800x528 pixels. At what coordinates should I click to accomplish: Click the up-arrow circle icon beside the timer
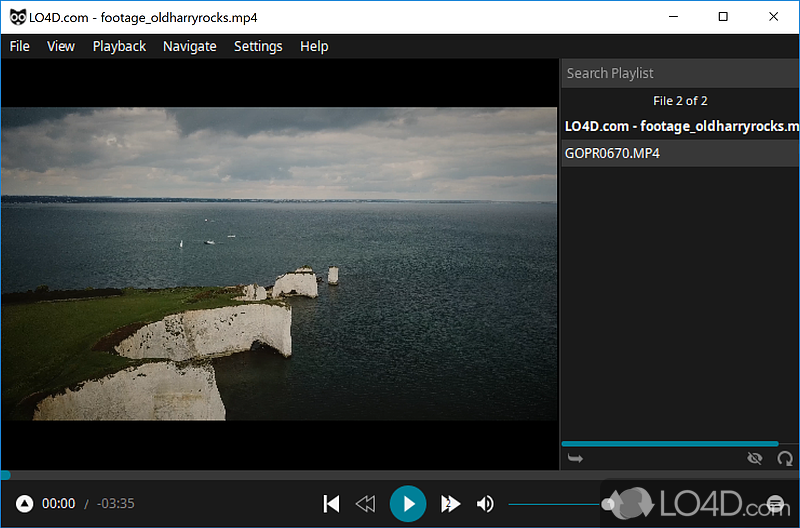pos(24,504)
